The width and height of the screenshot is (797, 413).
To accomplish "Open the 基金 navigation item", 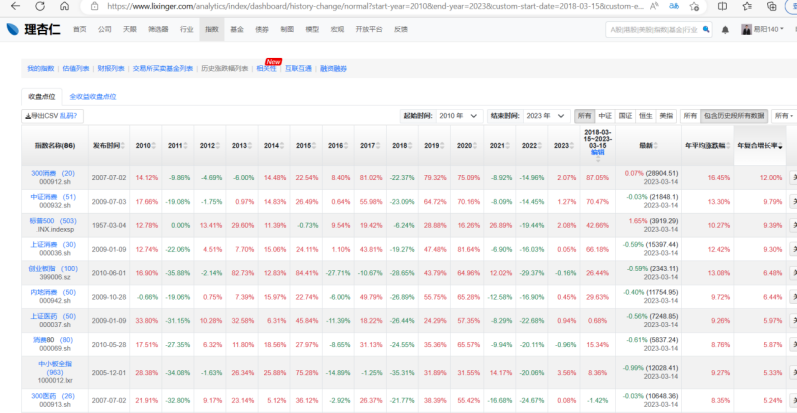I will tap(237, 29).
